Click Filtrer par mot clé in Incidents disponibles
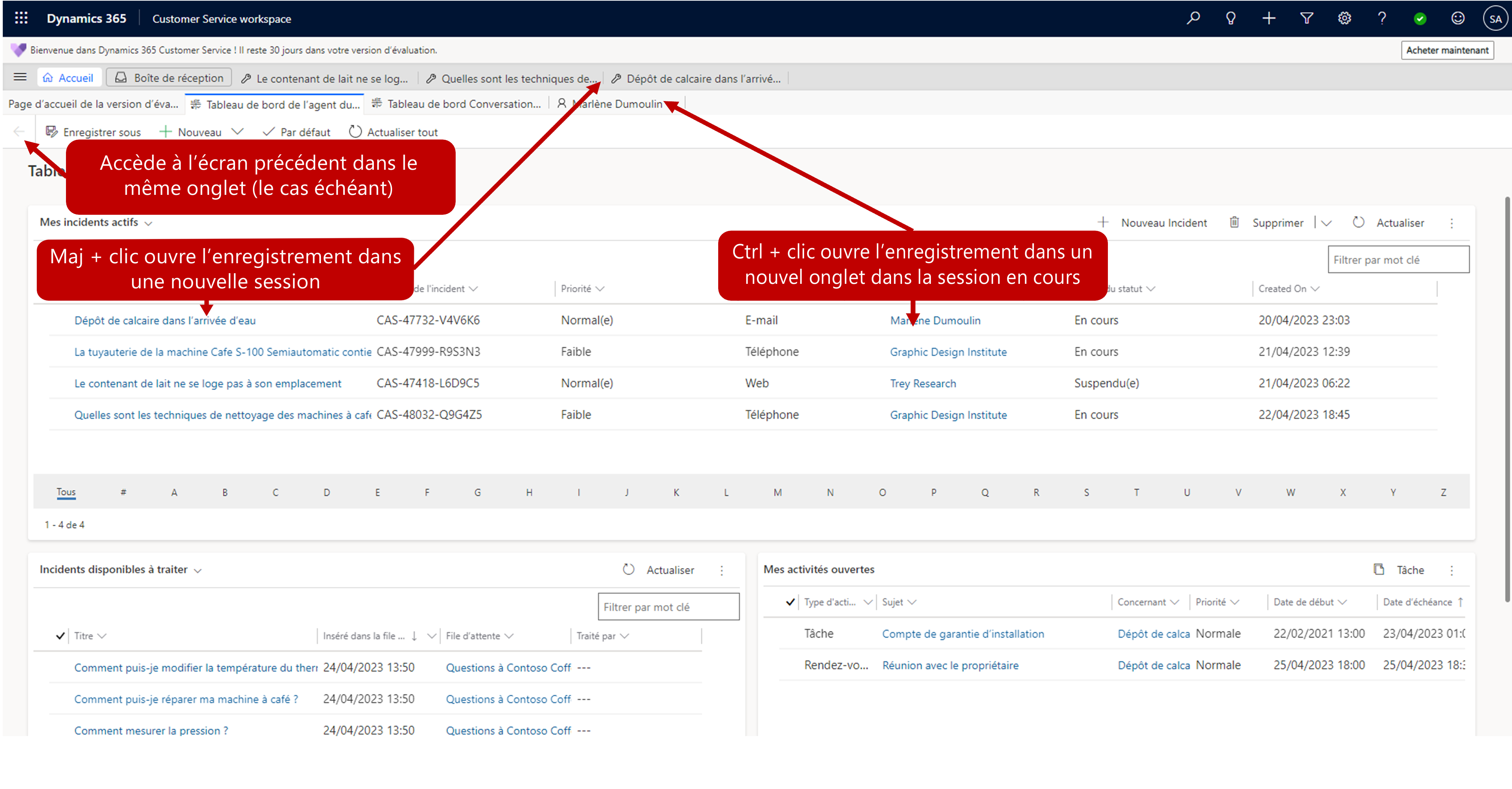 pos(668,607)
